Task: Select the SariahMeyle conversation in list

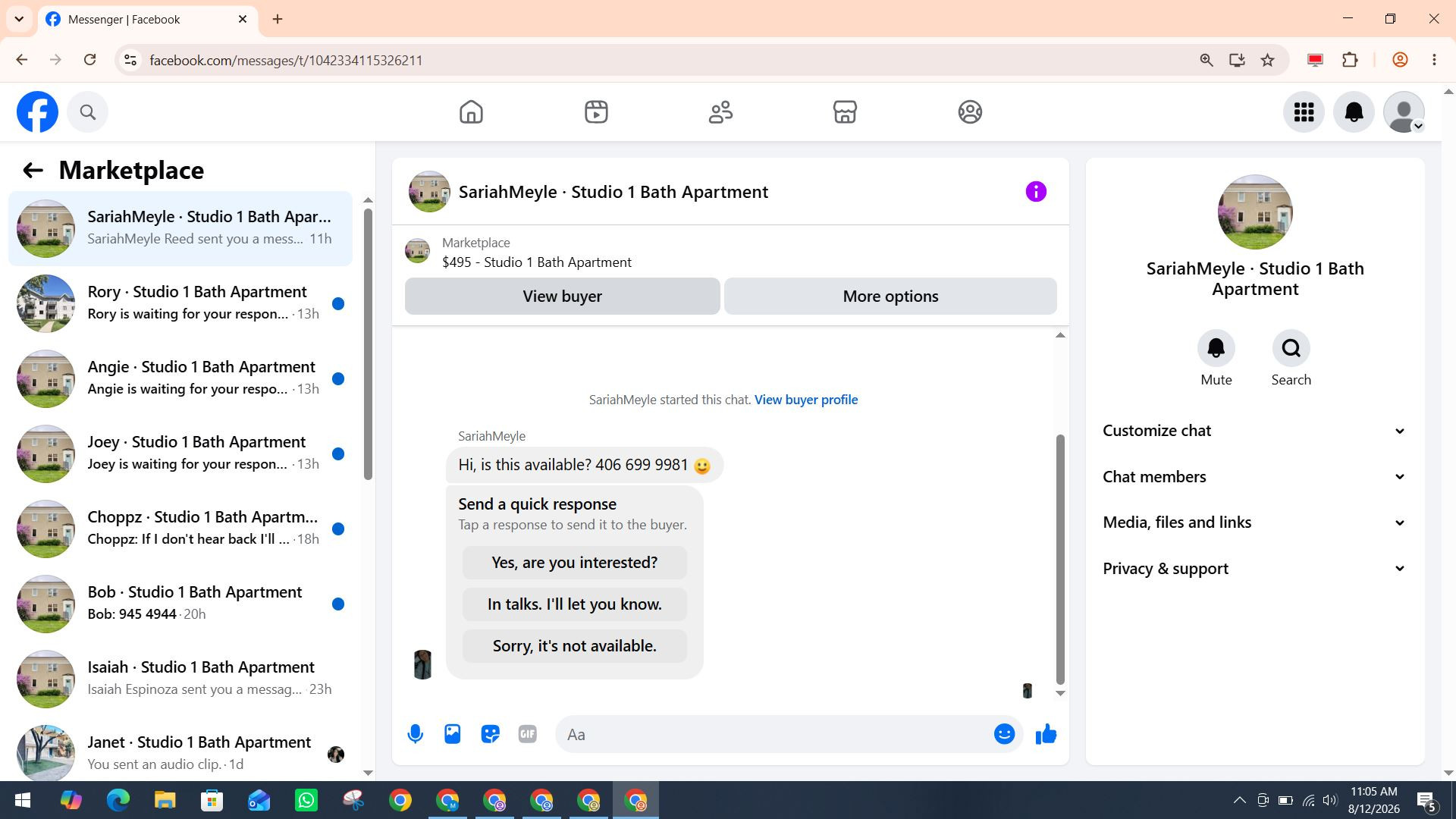Action: pos(180,228)
